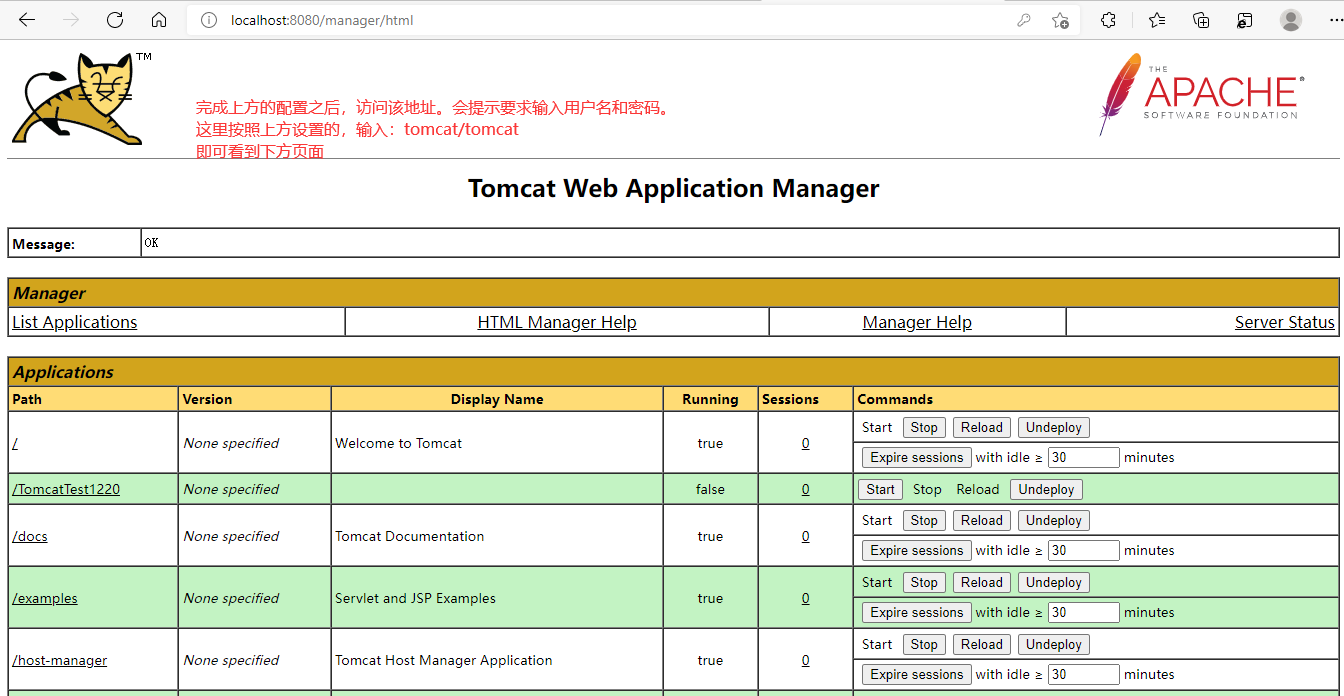1344x696 pixels.
Task: Reload the Tomcat Documentation application
Action: click(x=982, y=520)
